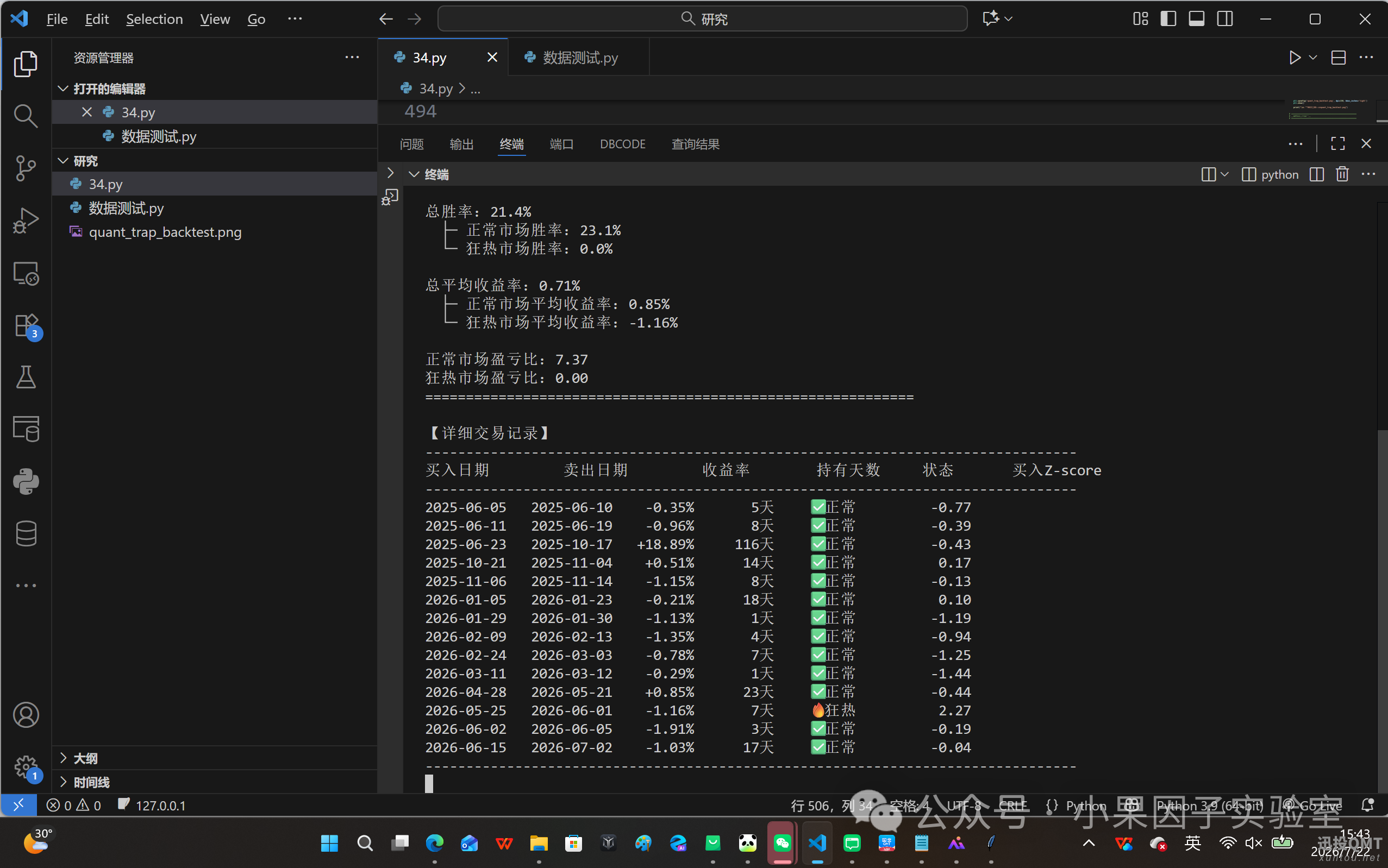Switch to the 数据测试.py editor tab
The width and height of the screenshot is (1388, 868).
[579, 58]
